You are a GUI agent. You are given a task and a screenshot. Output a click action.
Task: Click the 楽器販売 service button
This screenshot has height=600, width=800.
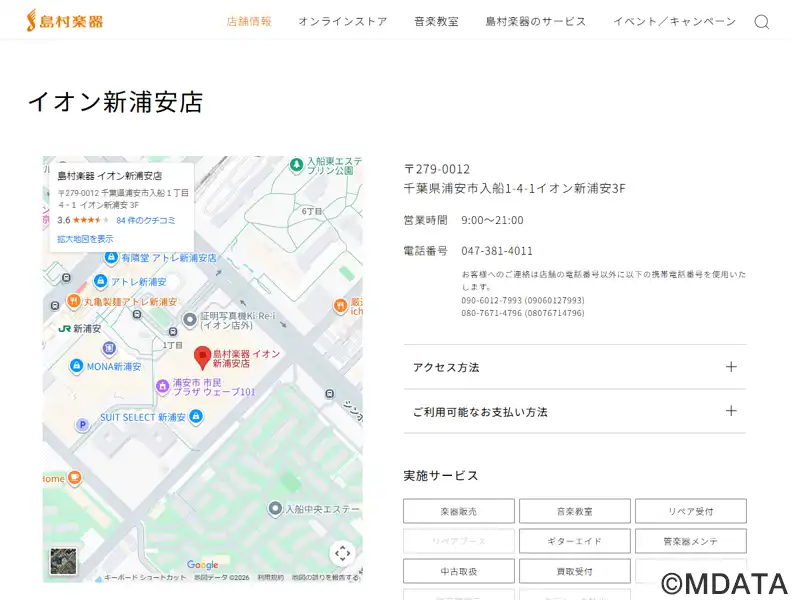(x=458, y=511)
